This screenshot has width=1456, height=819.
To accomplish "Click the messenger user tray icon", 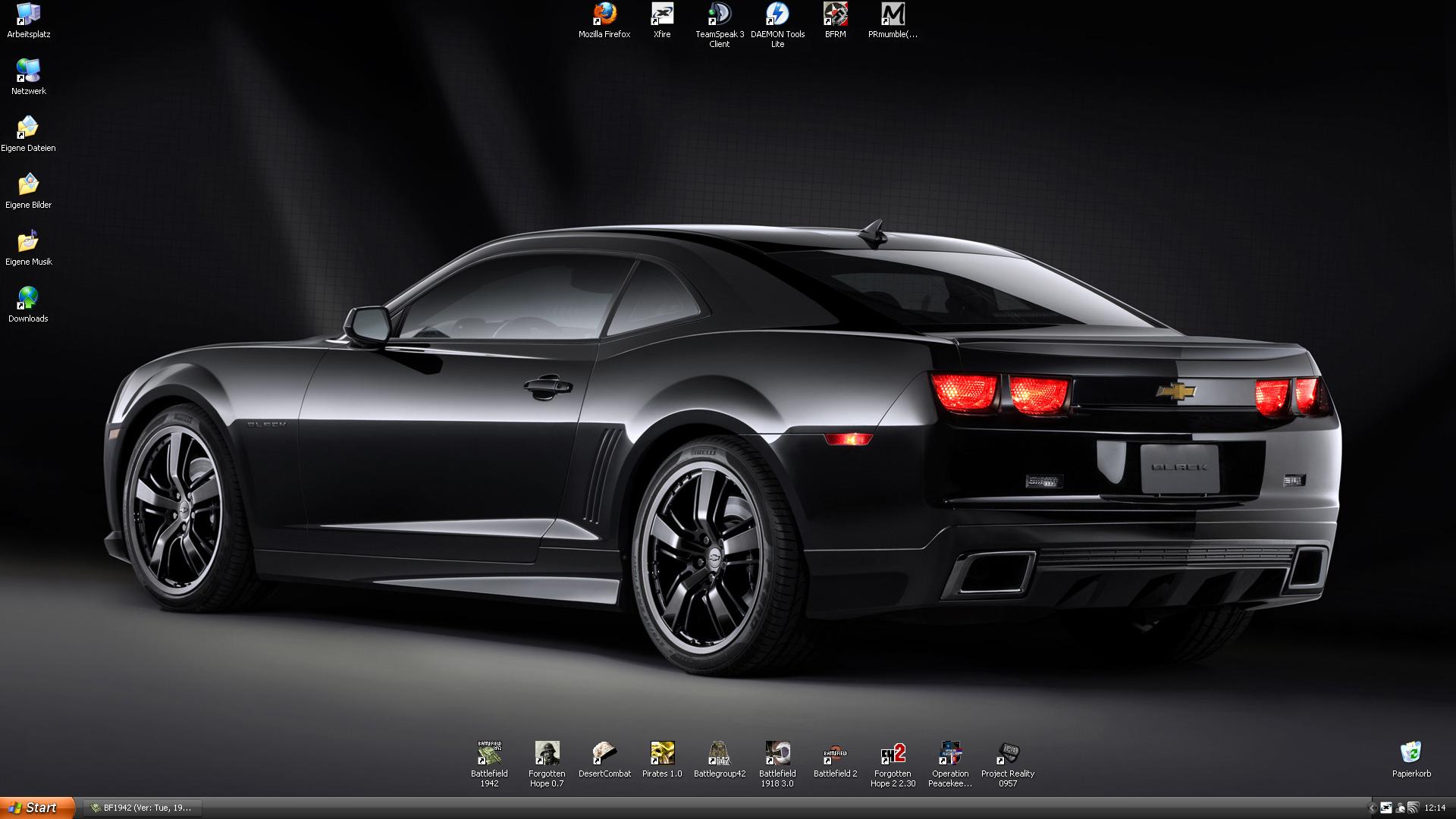I will pyautogui.click(x=1400, y=808).
